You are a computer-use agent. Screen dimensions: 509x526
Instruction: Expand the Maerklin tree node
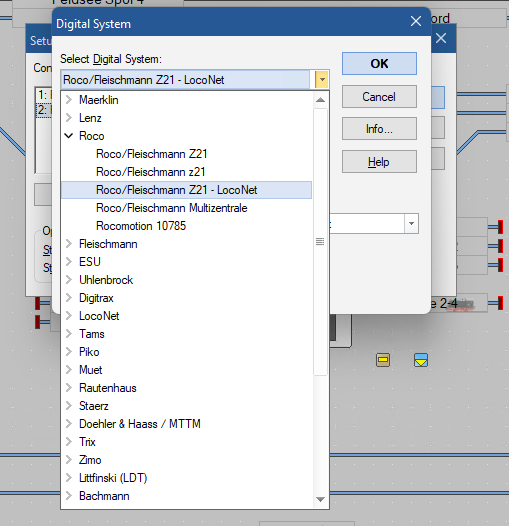[x=69, y=100]
